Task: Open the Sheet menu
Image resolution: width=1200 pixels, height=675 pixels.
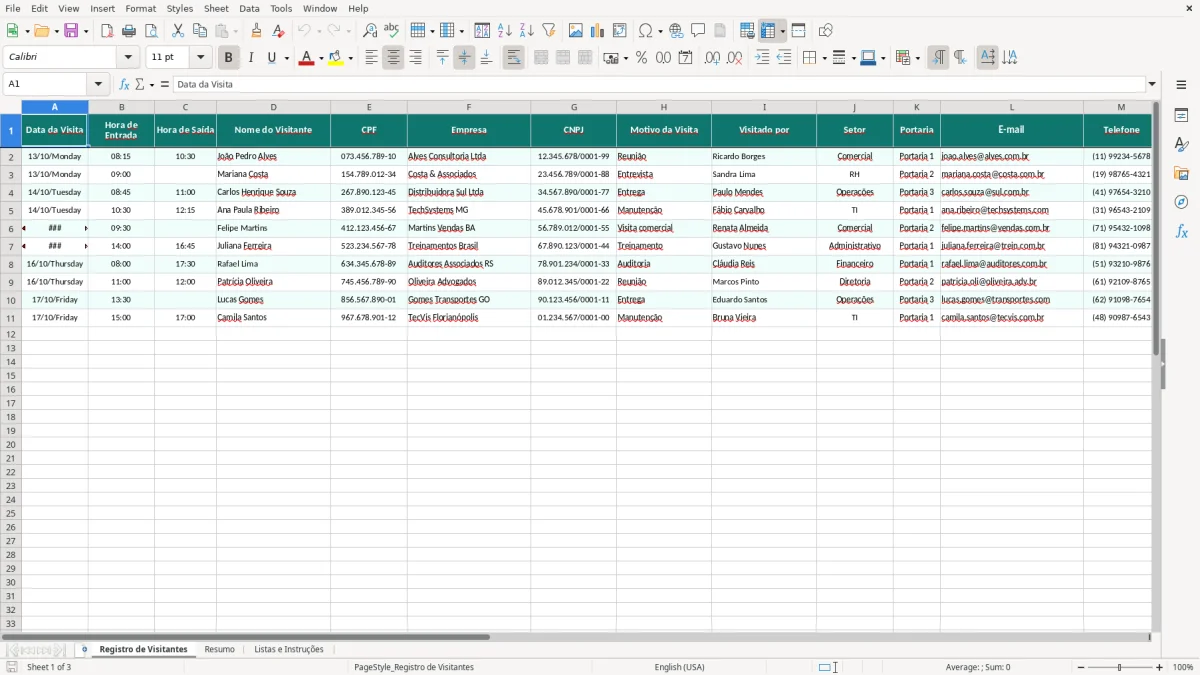Action: [217, 8]
